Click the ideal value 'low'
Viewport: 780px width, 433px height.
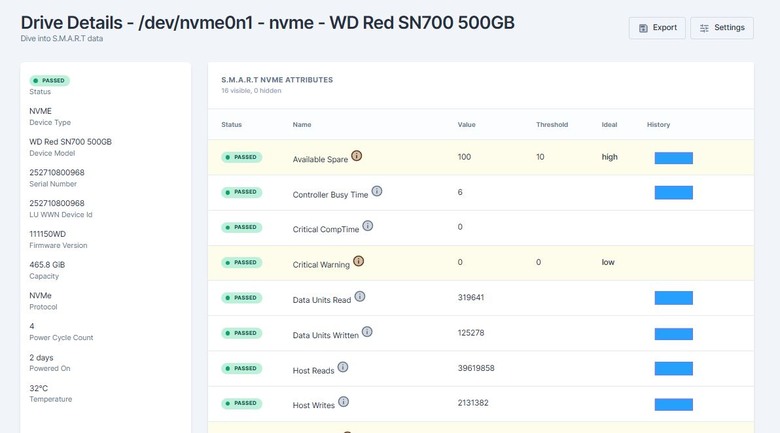pos(608,262)
